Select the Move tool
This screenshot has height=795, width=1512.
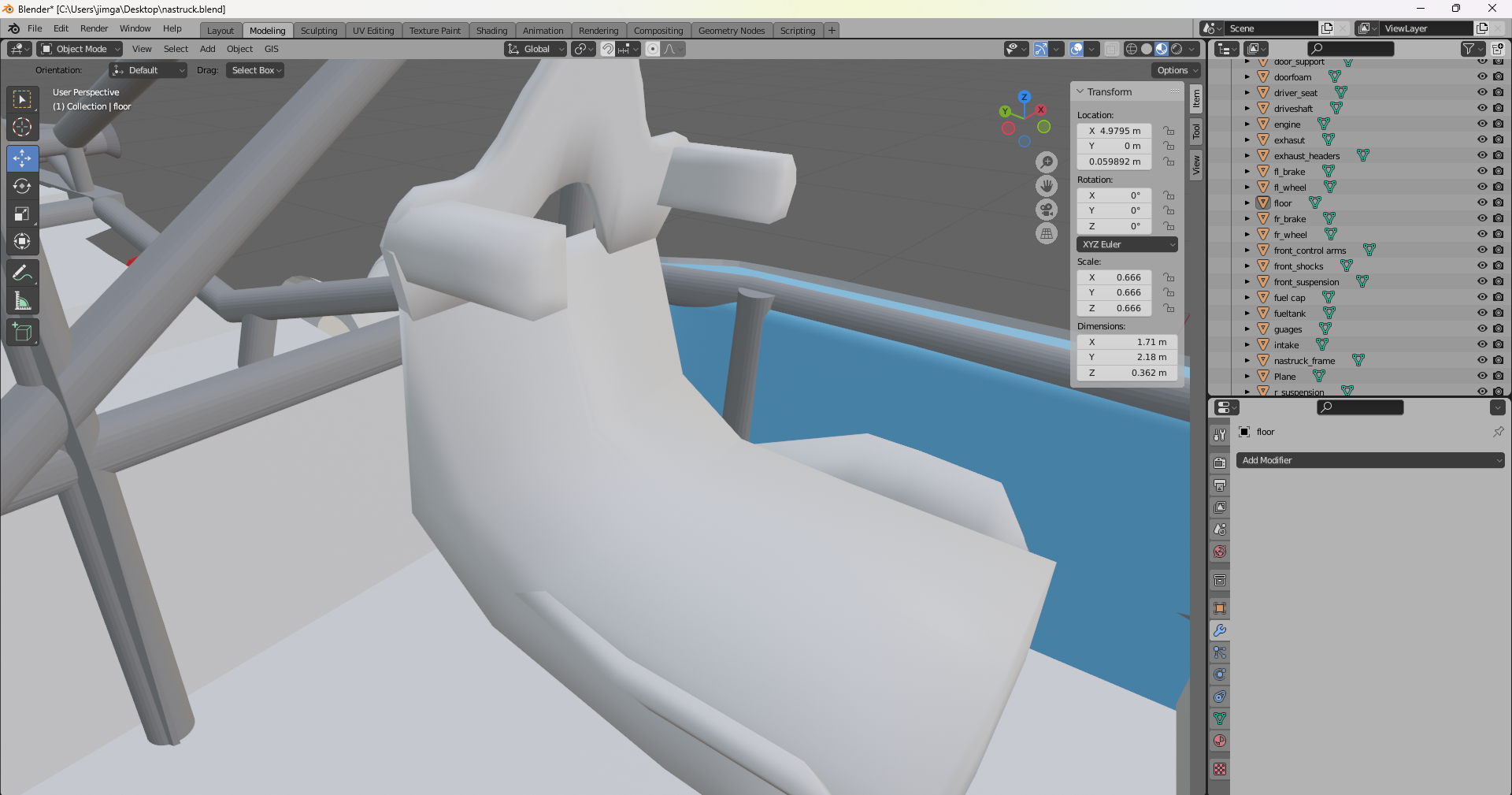22,158
